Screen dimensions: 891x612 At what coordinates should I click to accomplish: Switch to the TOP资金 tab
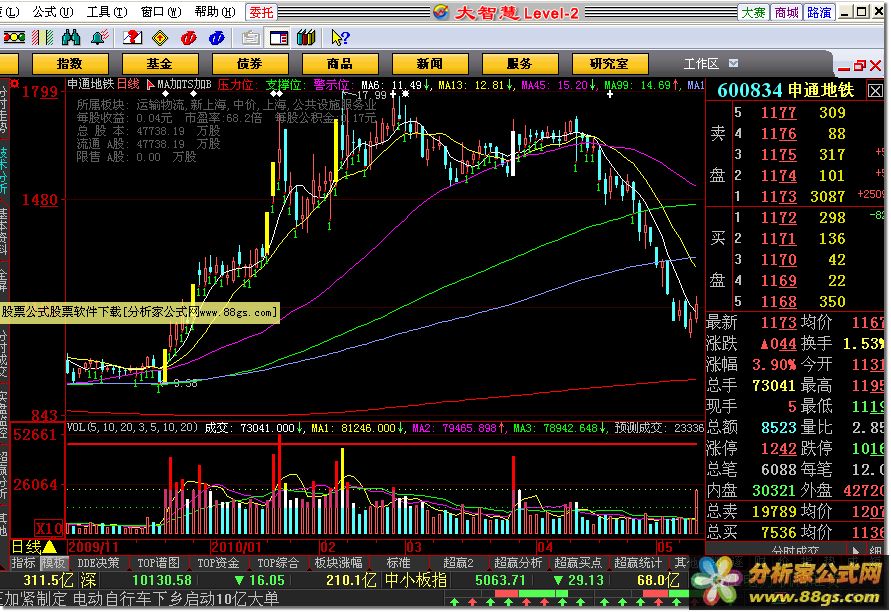218,563
